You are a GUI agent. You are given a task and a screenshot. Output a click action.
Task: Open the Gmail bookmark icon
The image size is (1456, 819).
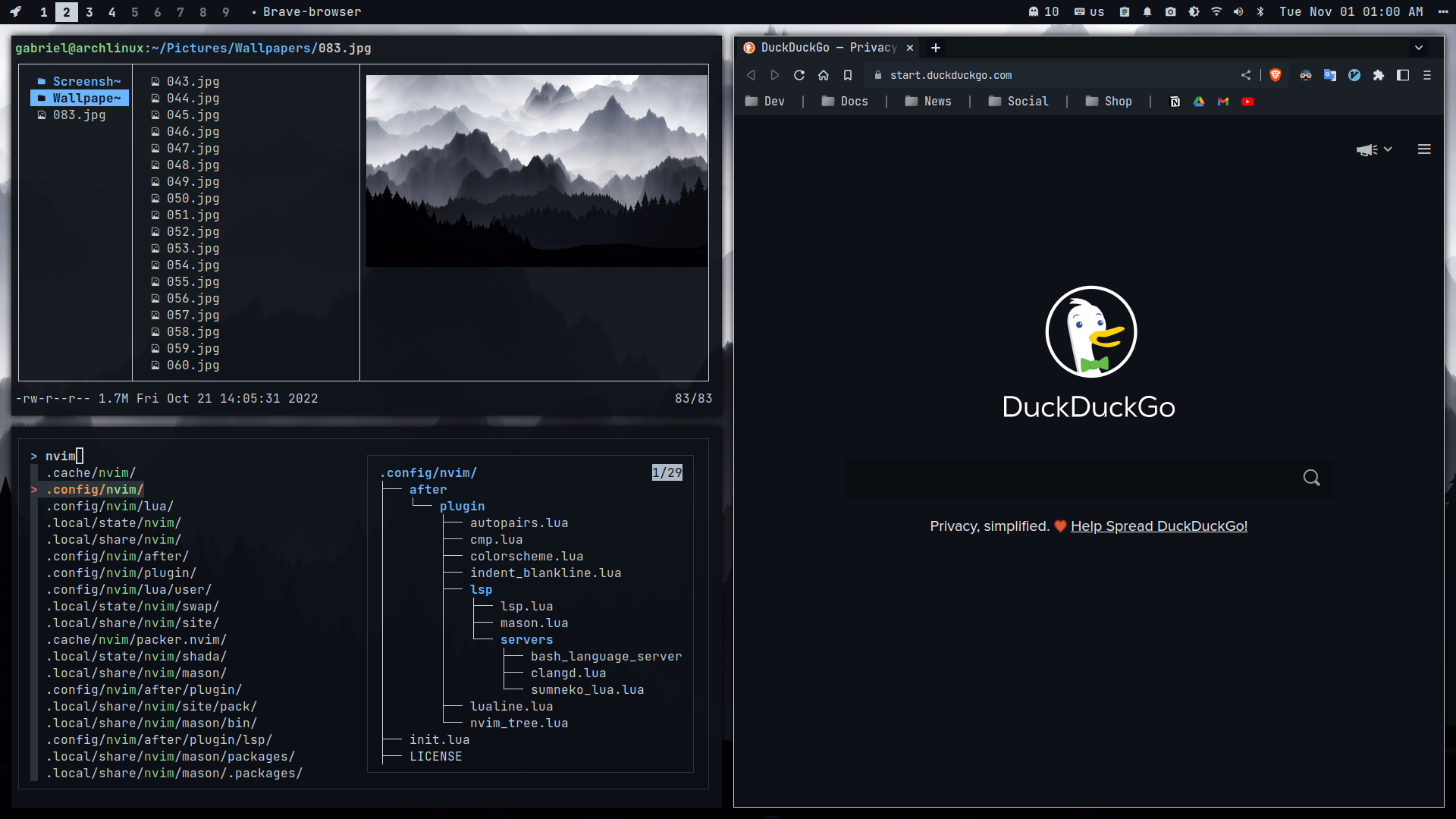(1223, 102)
